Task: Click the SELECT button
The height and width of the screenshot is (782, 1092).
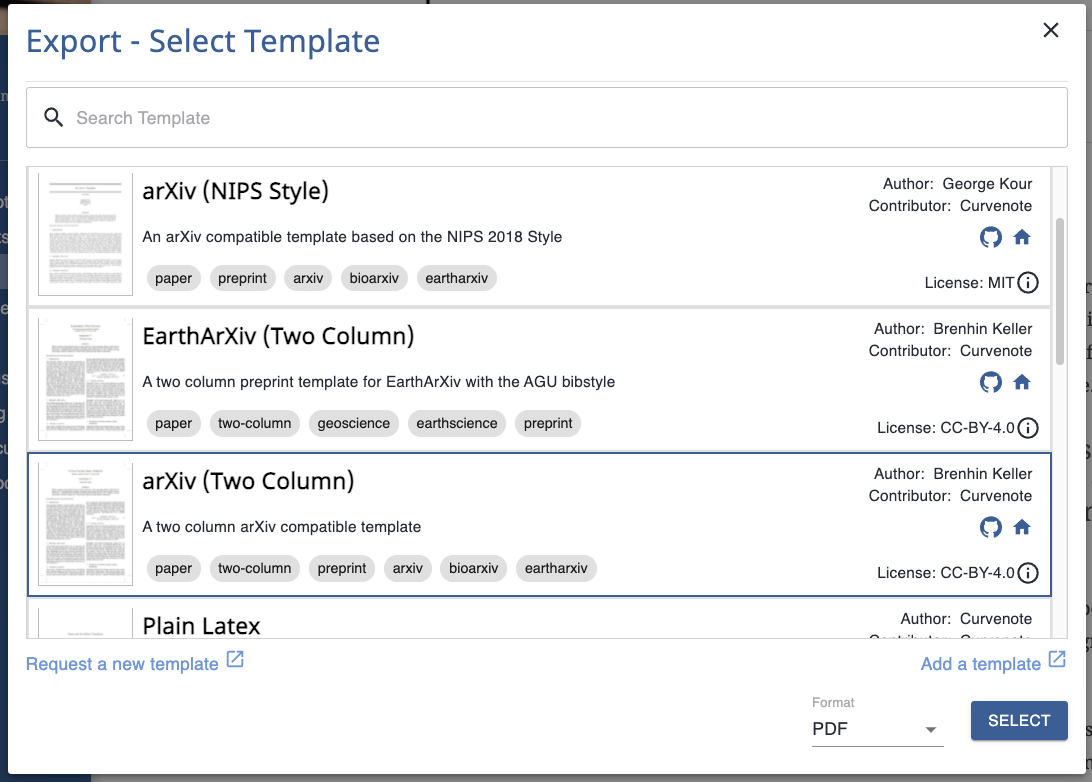Action: coord(1019,720)
